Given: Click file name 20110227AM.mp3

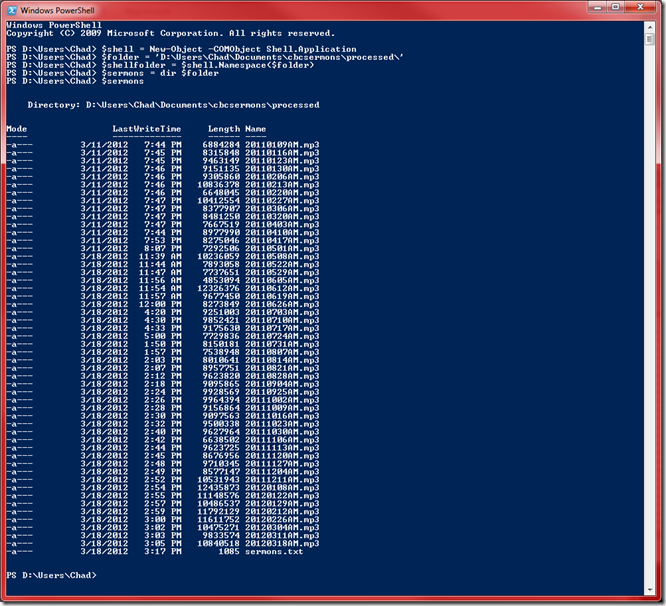Looking at the screenshot, I should (282, 200).
